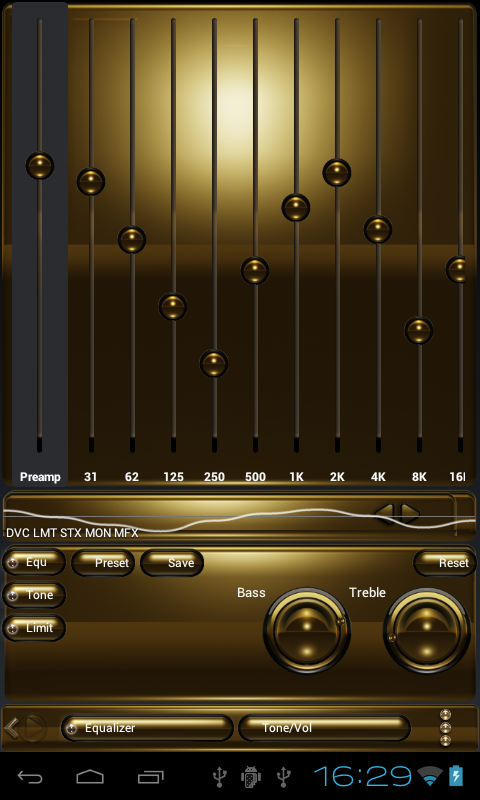
Task: Click the 16K band slider knob
Action: (x=456, y=269)
